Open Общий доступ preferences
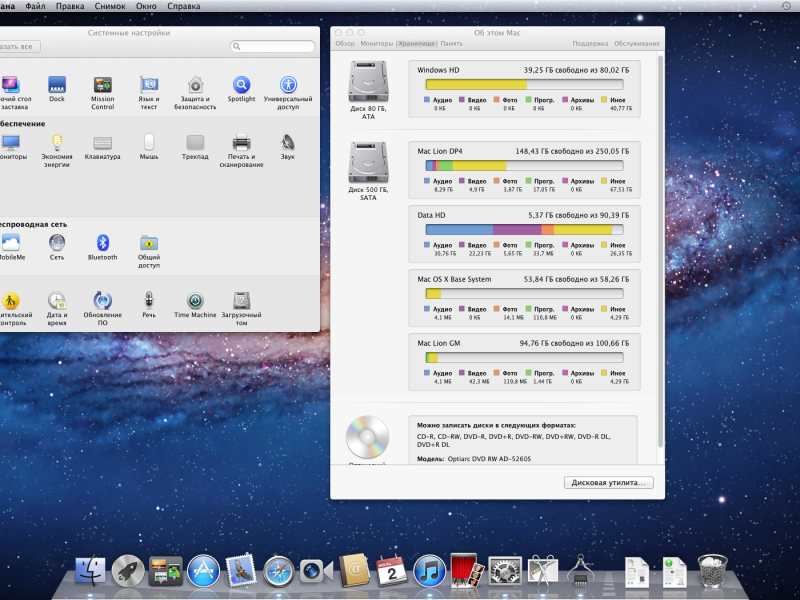Viewport: 800px width, 600px height. (x=149, y=251)
